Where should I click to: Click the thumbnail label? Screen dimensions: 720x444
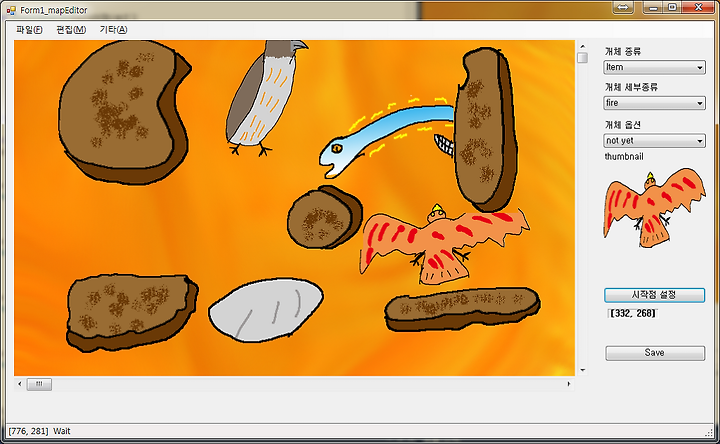point(624,157)
